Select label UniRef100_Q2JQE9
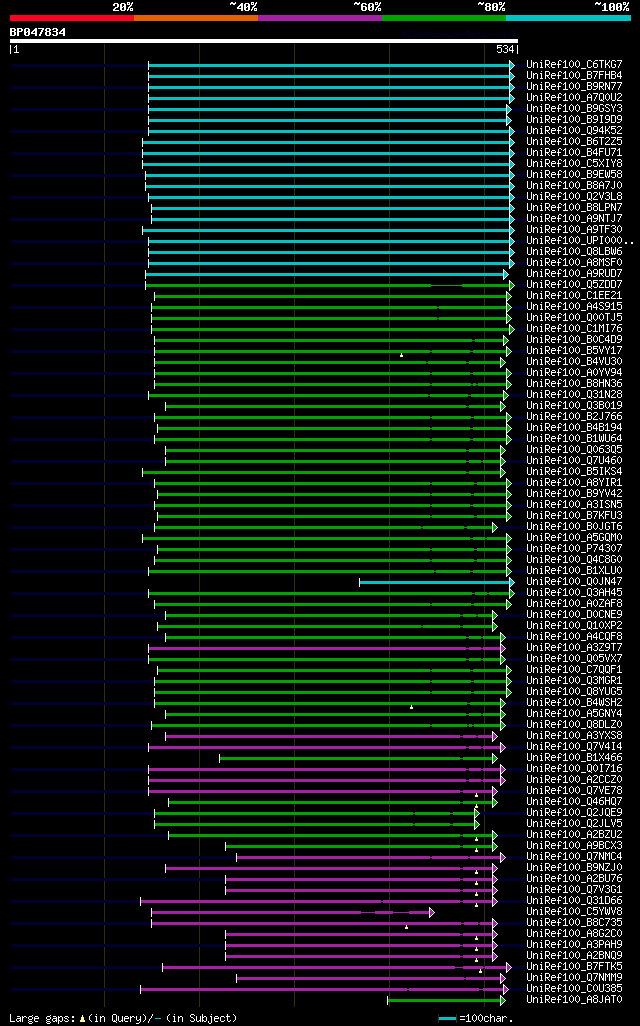Screen dimensions: 640x1026 click(574, 813)
